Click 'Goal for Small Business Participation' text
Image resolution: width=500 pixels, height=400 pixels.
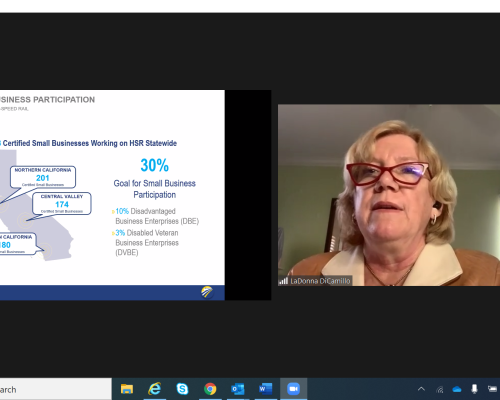[155, 189]
